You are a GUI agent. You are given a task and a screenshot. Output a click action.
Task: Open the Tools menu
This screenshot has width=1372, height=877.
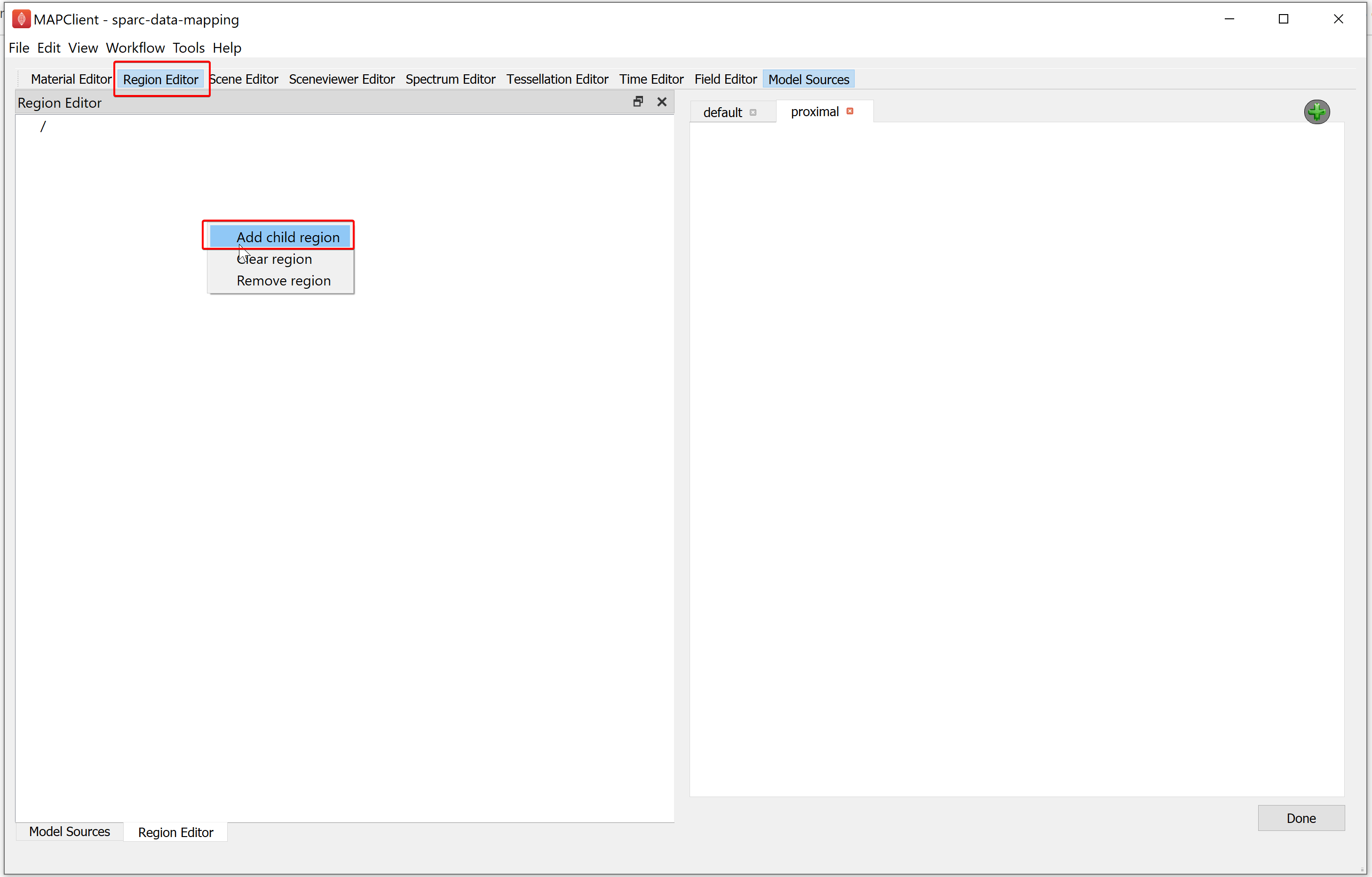pos(189,48)
